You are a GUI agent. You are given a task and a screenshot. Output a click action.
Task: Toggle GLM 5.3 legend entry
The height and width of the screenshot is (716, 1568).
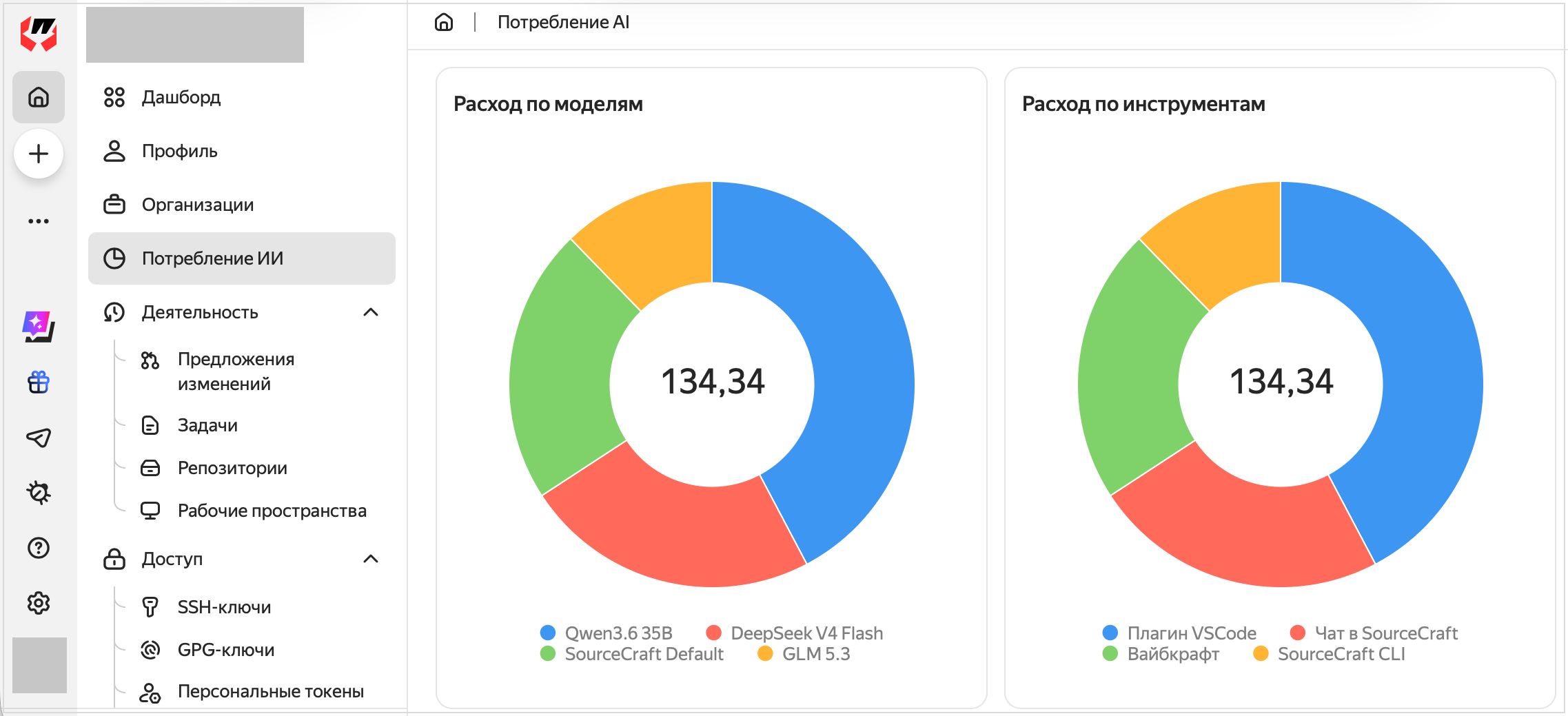pos(804,654)
